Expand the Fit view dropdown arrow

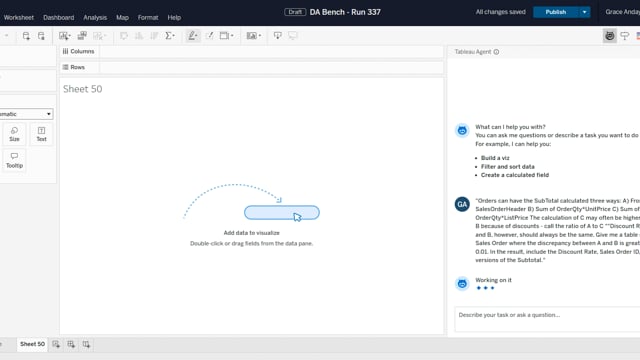[x=260, y=36]
